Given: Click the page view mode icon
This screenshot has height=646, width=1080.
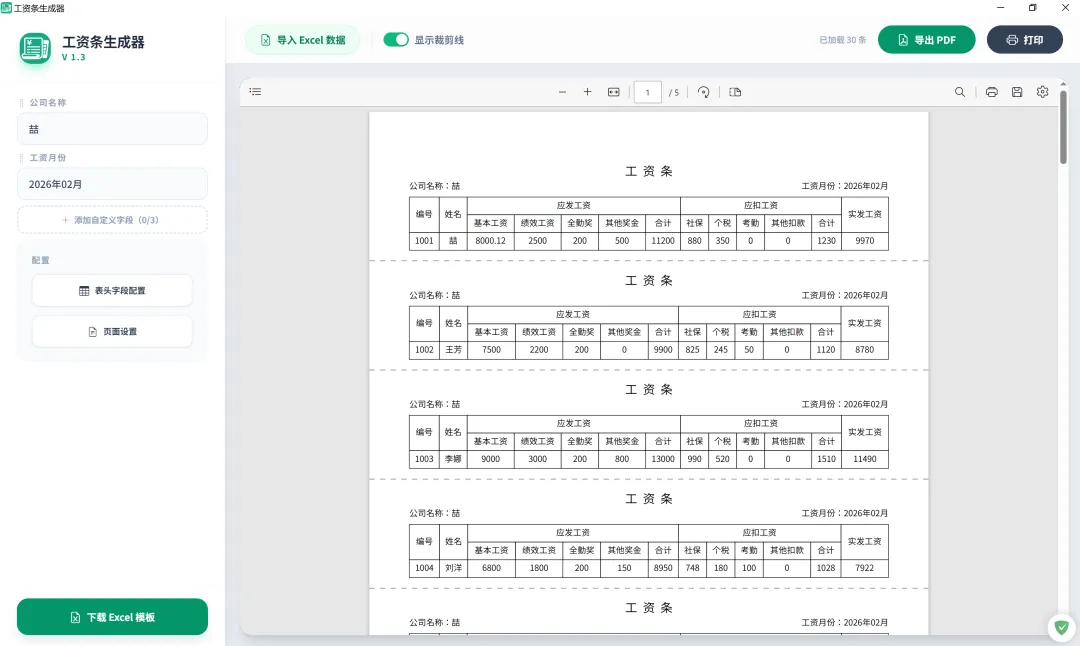Looking at the screenshot, I should point(735,92).
